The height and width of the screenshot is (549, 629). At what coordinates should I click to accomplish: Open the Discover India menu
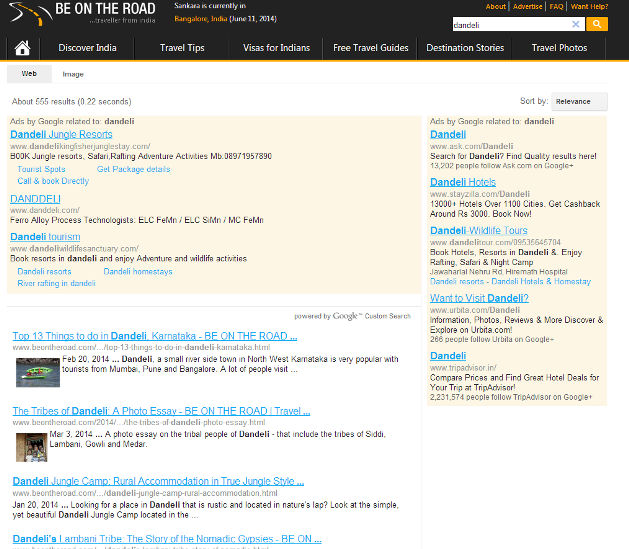[x=87, y=48]
